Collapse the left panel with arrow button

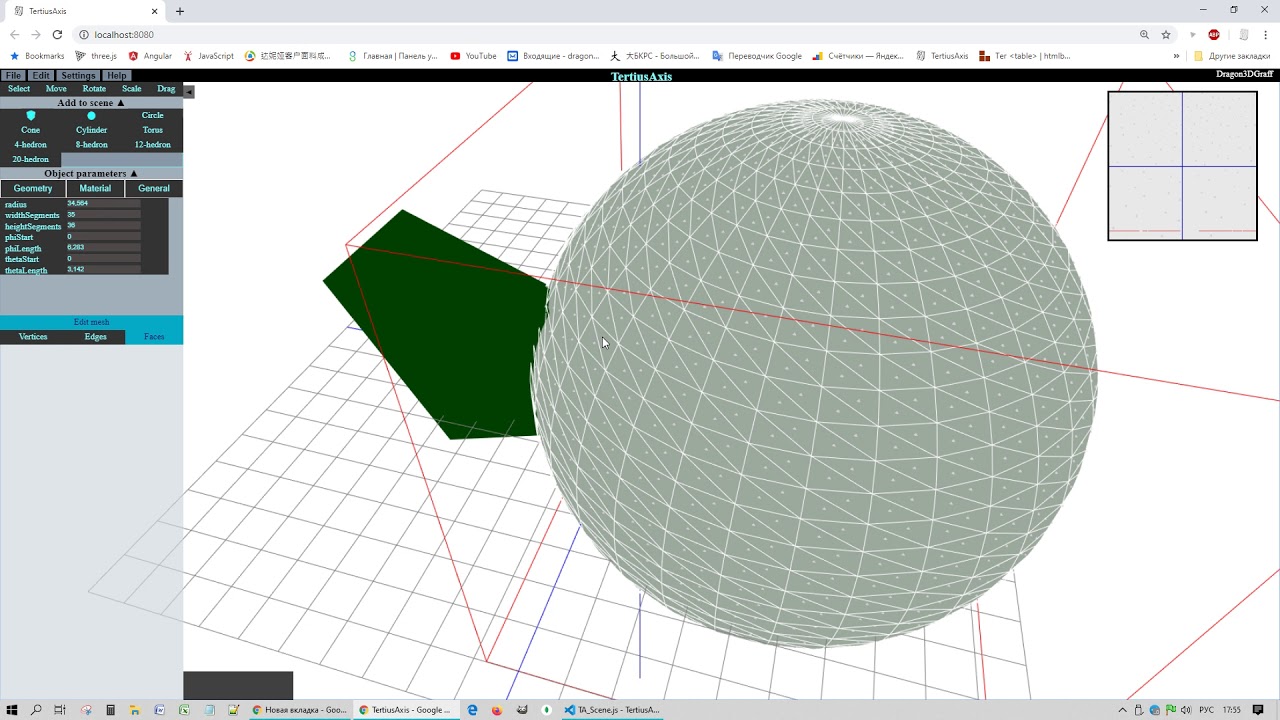click(189, 91)
